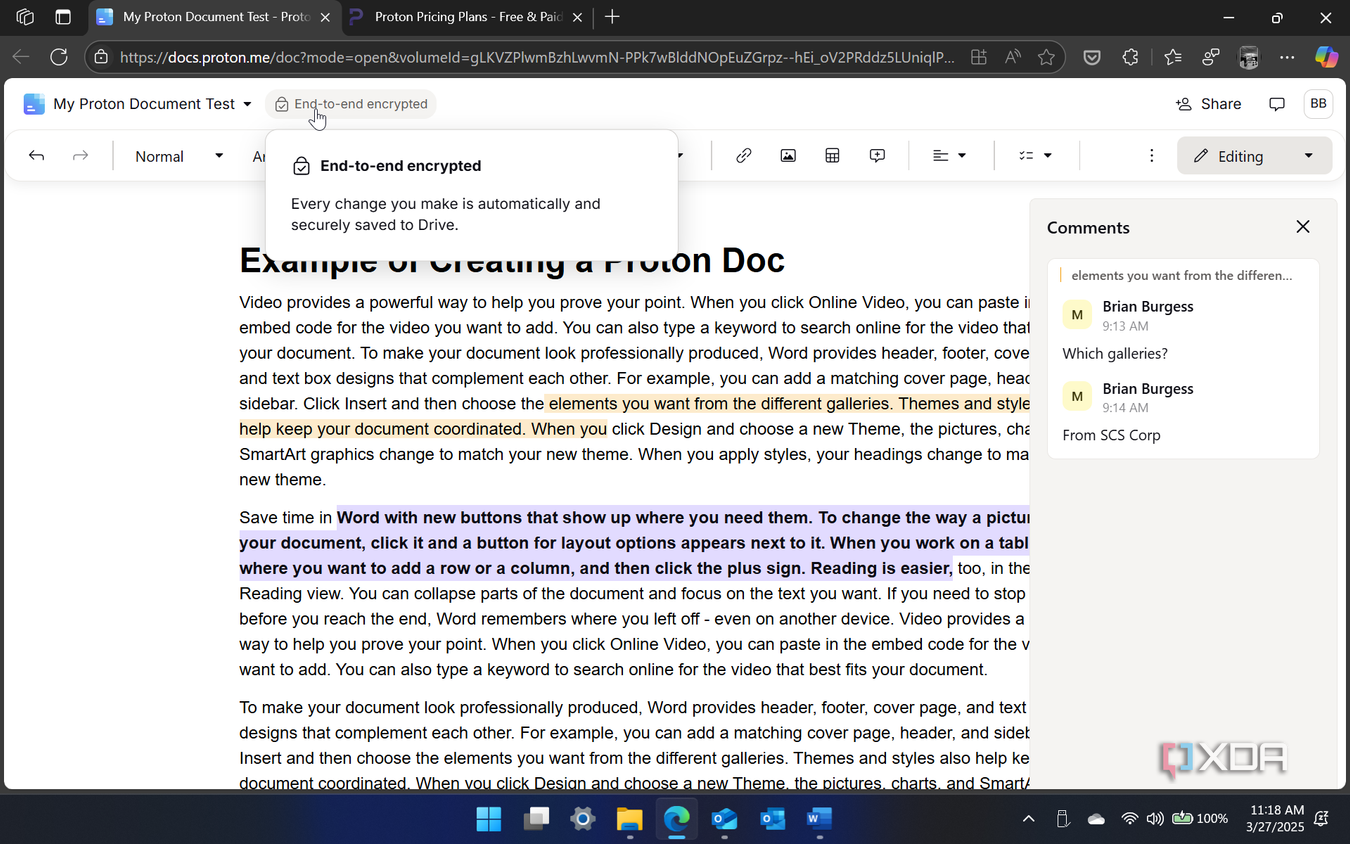The height and width of the screenshot is (844, 1350).
Task: Open the browser profile picture icon
Action: click(x=1249, y=57)
